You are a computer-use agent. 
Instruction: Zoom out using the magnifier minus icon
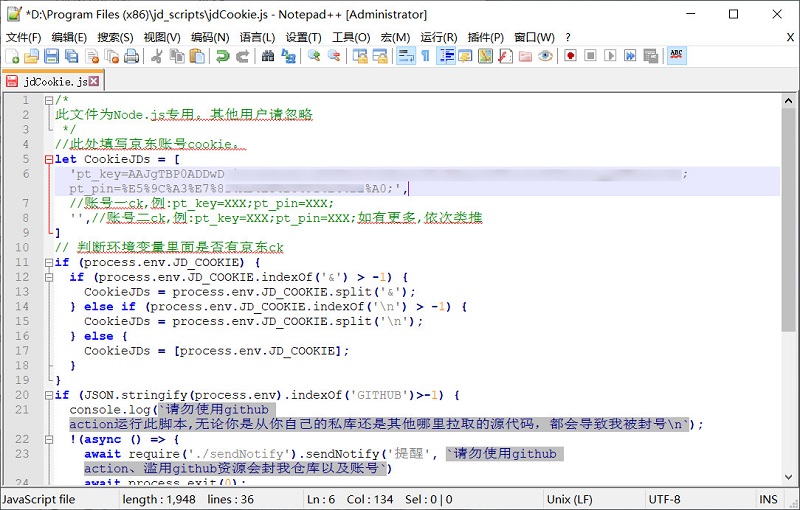334,56
